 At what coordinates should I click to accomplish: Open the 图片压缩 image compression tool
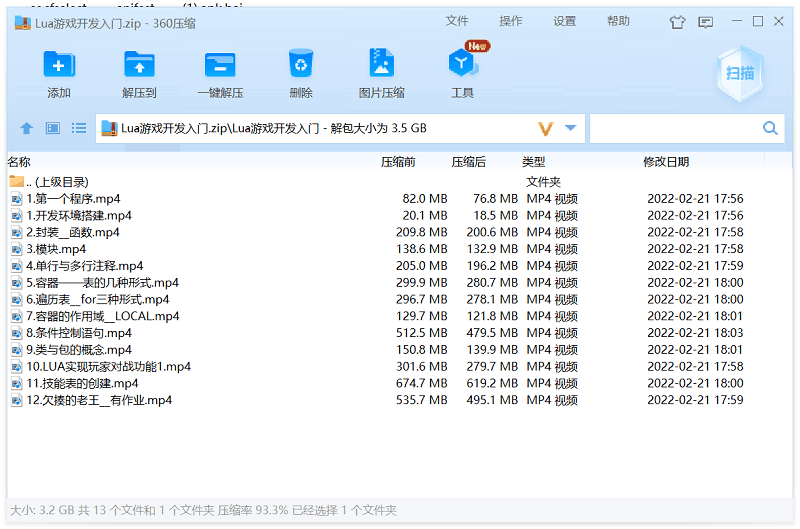pos(381,65)
